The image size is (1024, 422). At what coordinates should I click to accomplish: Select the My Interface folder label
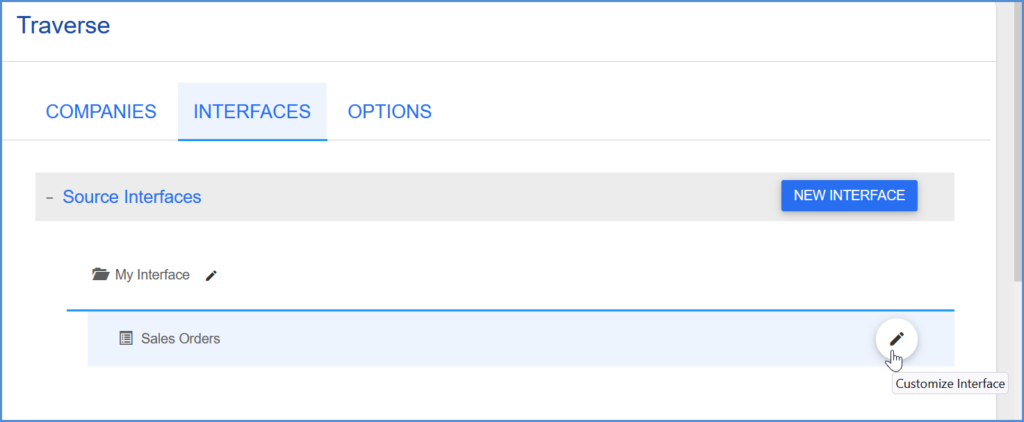[x=152, y=275]
